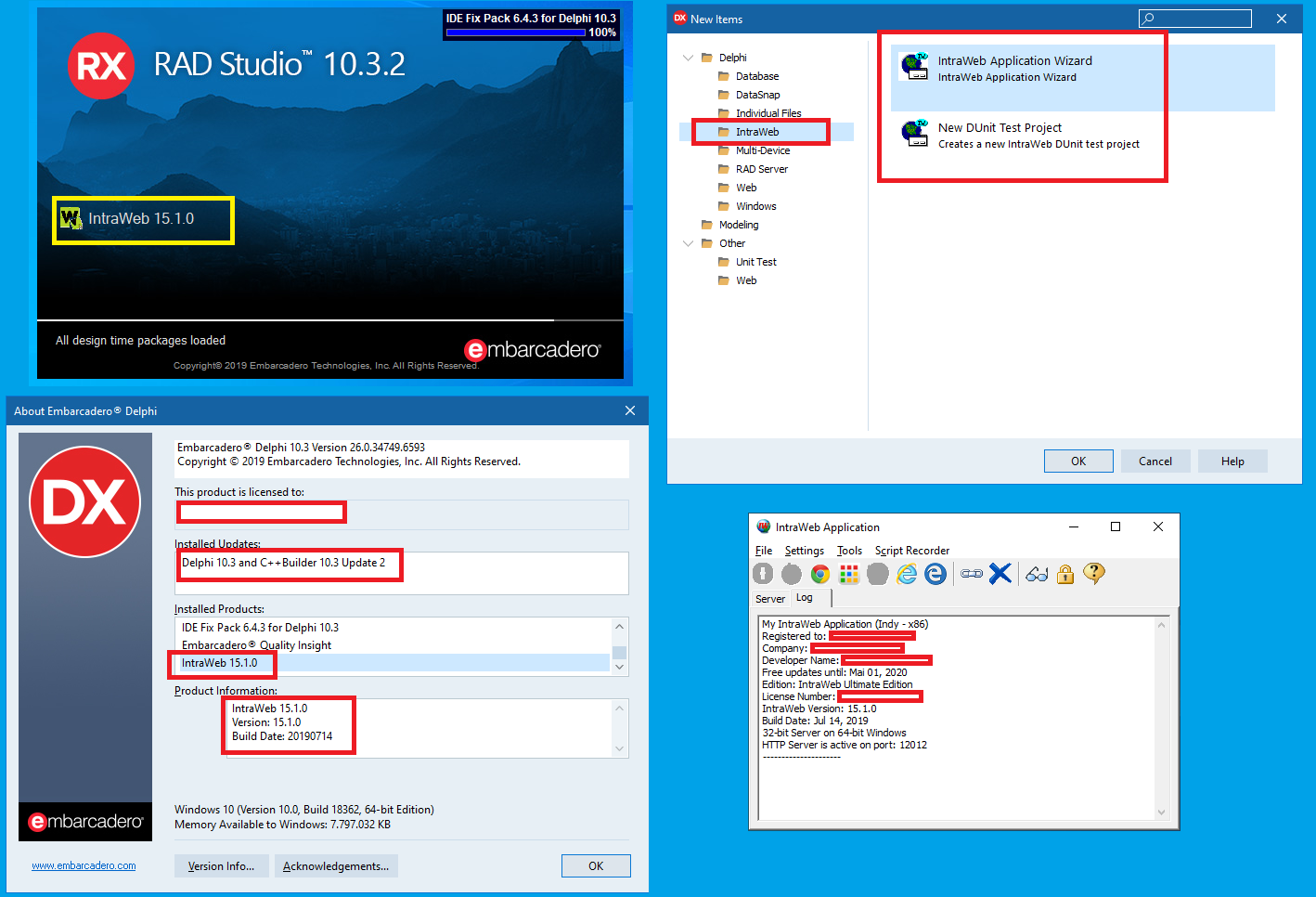Select IntraWeb Application Wizard item icon
The image size is (1316, 897).
(x=915, y=67)
